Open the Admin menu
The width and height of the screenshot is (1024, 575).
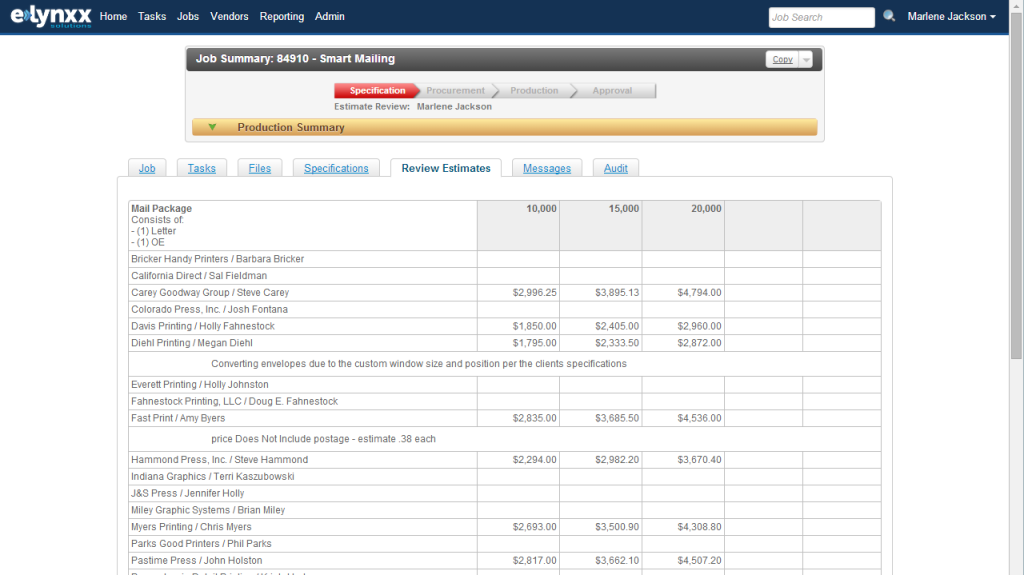coord(330,17)
